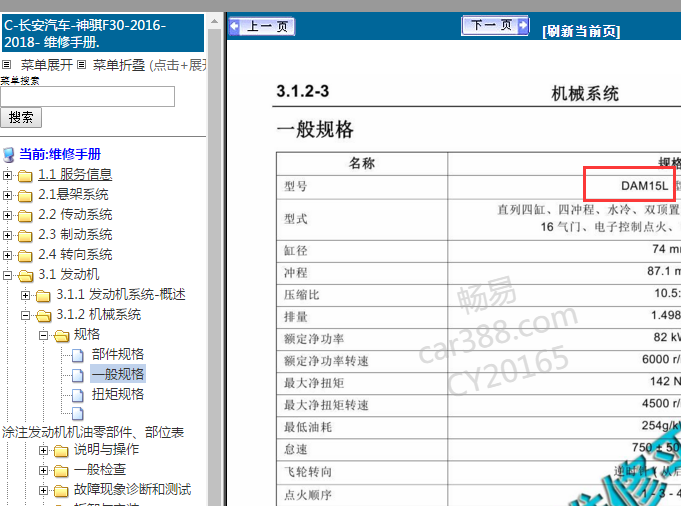Click the 搜索 search button
Screen dimensions: 681x506
(21, 117)
